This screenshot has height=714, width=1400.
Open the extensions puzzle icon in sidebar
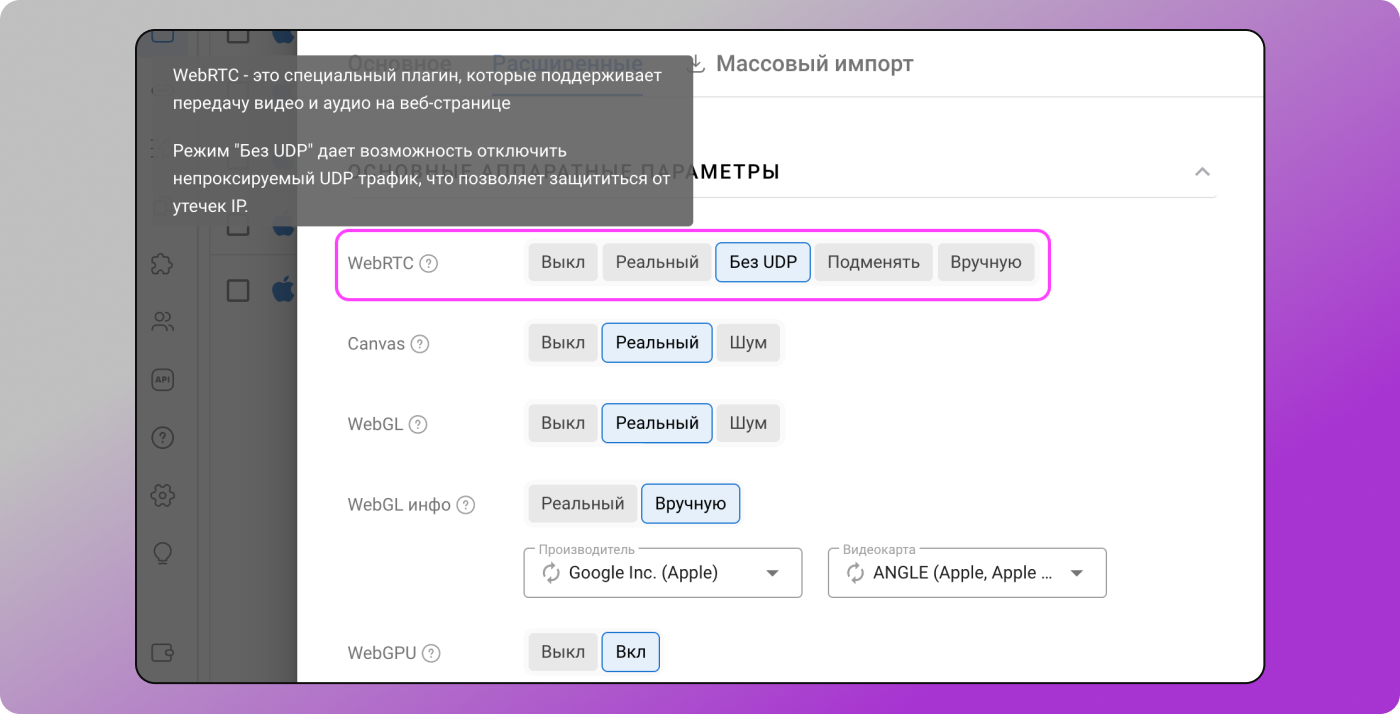[162, 264]
